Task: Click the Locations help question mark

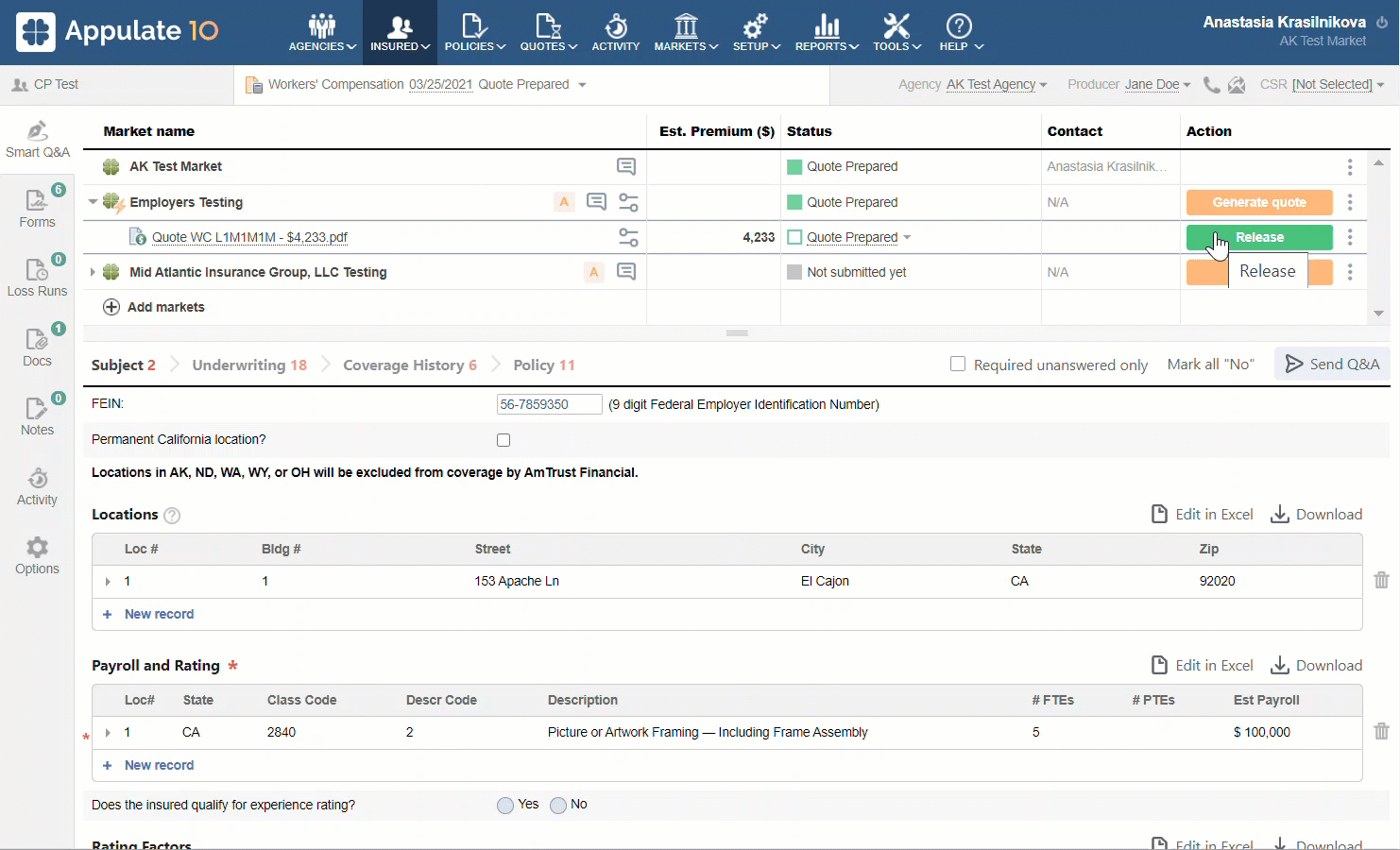Action: tap(172, 516)
